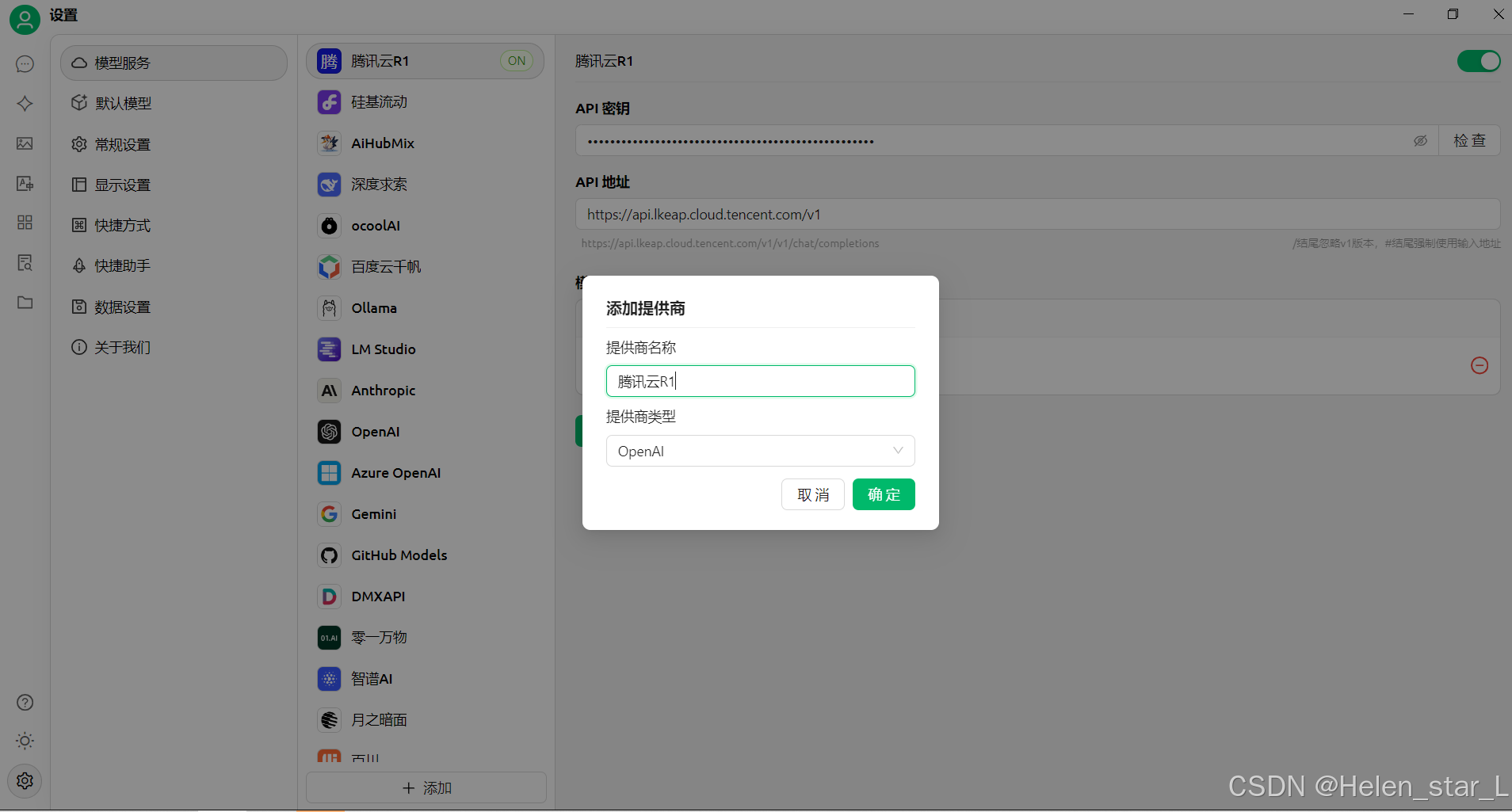Image resolution: width=1512 pixels, height=812 pixels.
Task: Select the Ollama provider icon
Action: coord(329,308)
